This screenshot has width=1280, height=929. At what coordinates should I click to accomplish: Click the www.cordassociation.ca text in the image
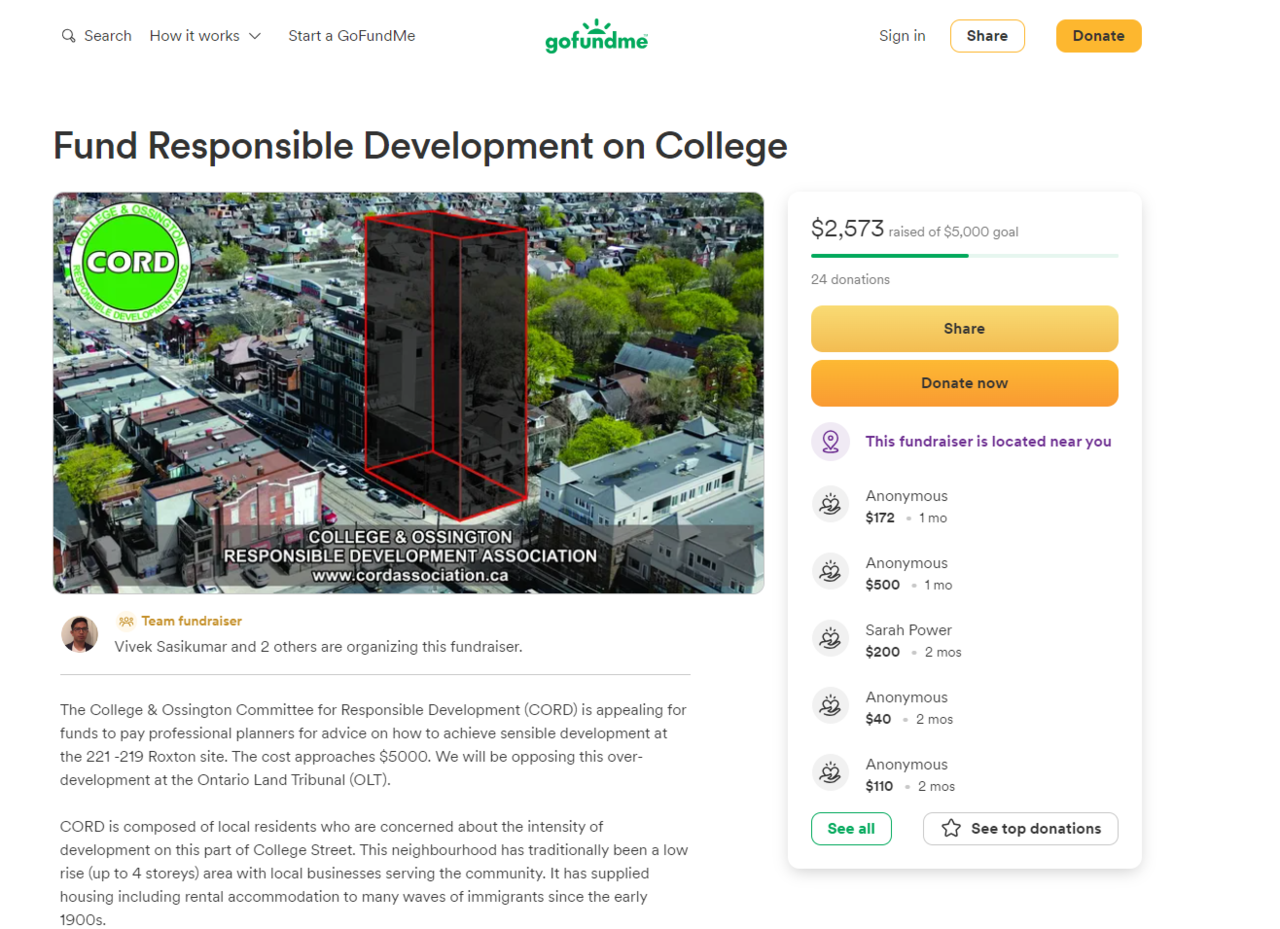pyautogui.click(x=409, y=576)
